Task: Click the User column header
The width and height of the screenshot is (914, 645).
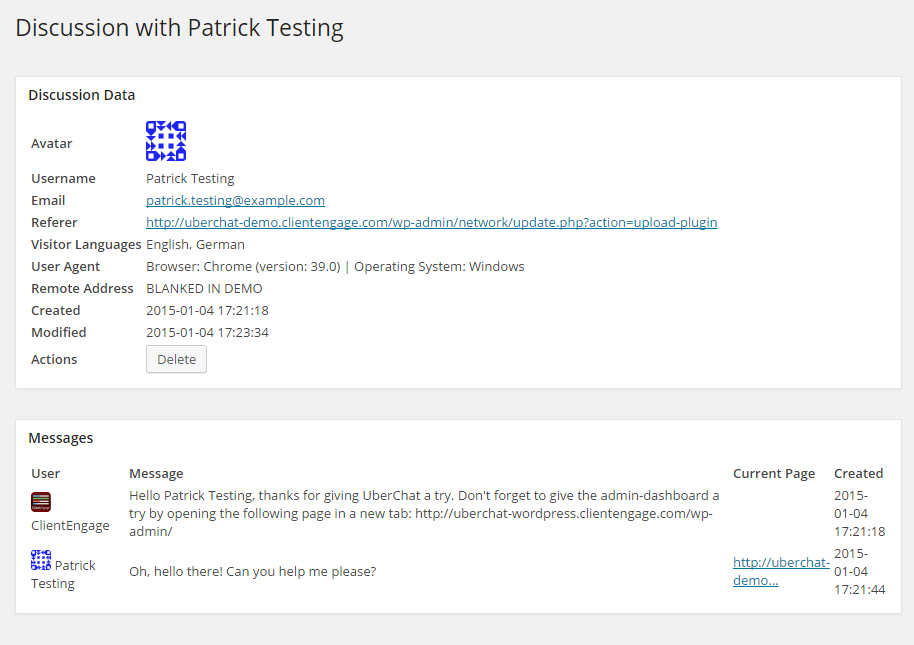Action: [x=45, y=473]
